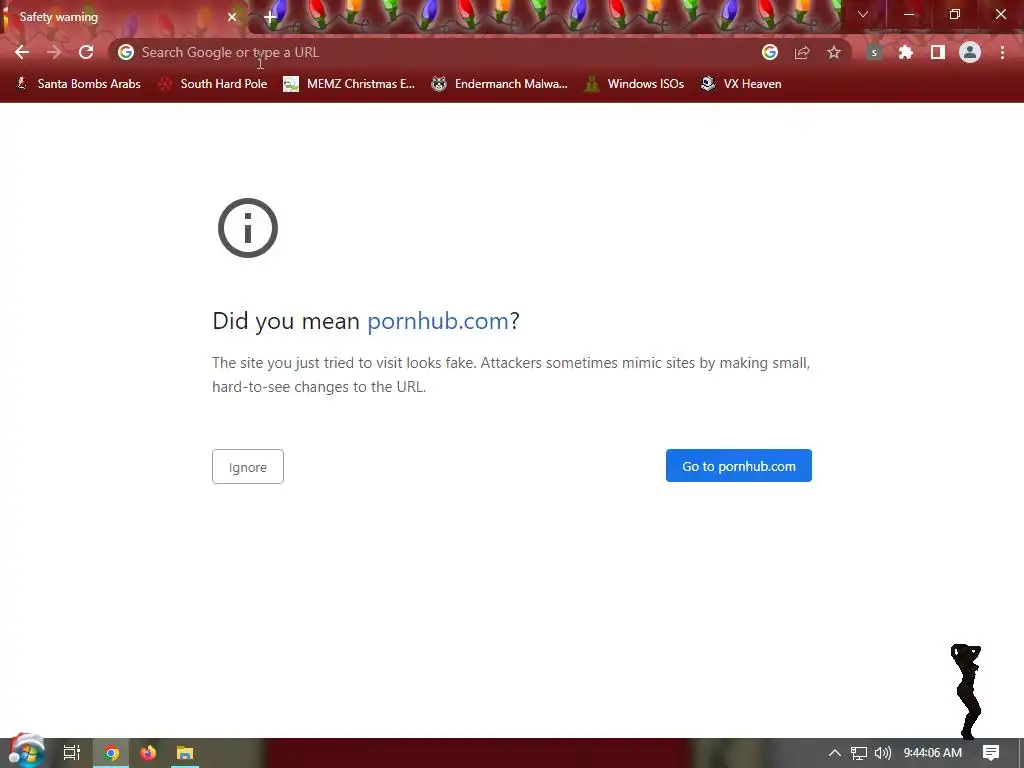This screenshot has width=1024, height=768.
Task: Open the volume control tray icon
Action: 883,753
